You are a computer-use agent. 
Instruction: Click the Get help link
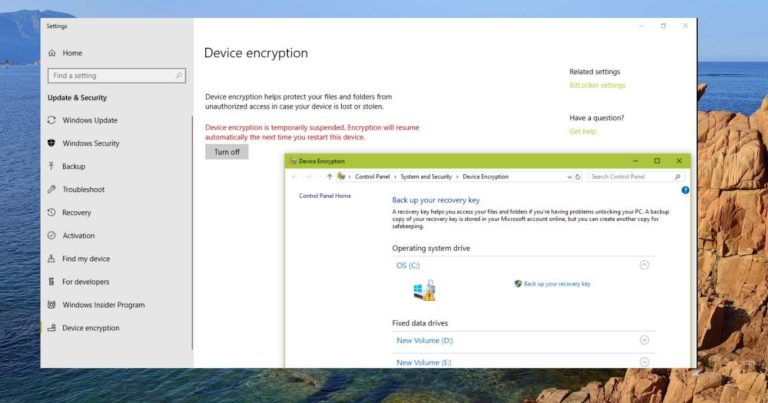583,131
